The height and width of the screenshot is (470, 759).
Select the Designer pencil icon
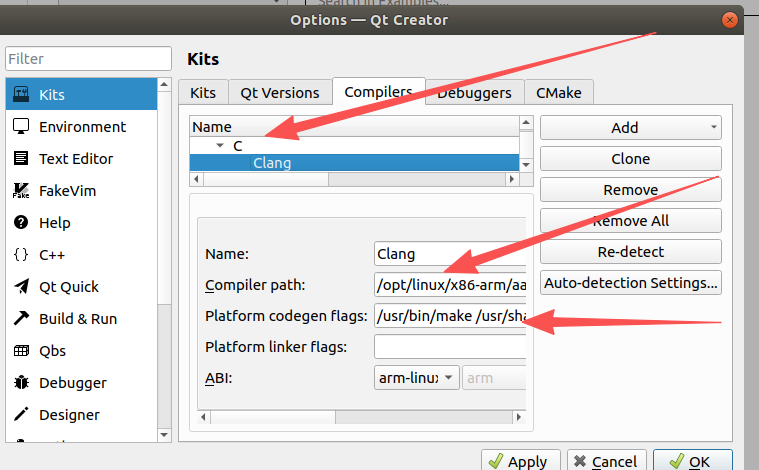(x=21, y=414)
